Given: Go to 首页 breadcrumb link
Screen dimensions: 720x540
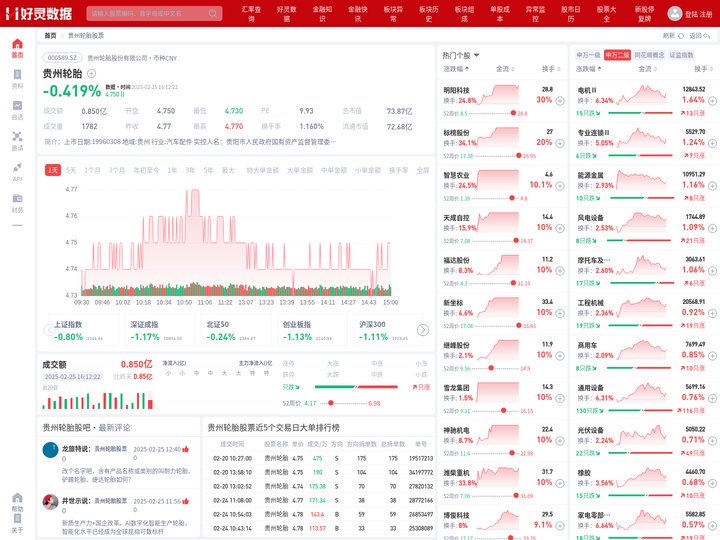Looking at the screenshot, I should point(50,35).
